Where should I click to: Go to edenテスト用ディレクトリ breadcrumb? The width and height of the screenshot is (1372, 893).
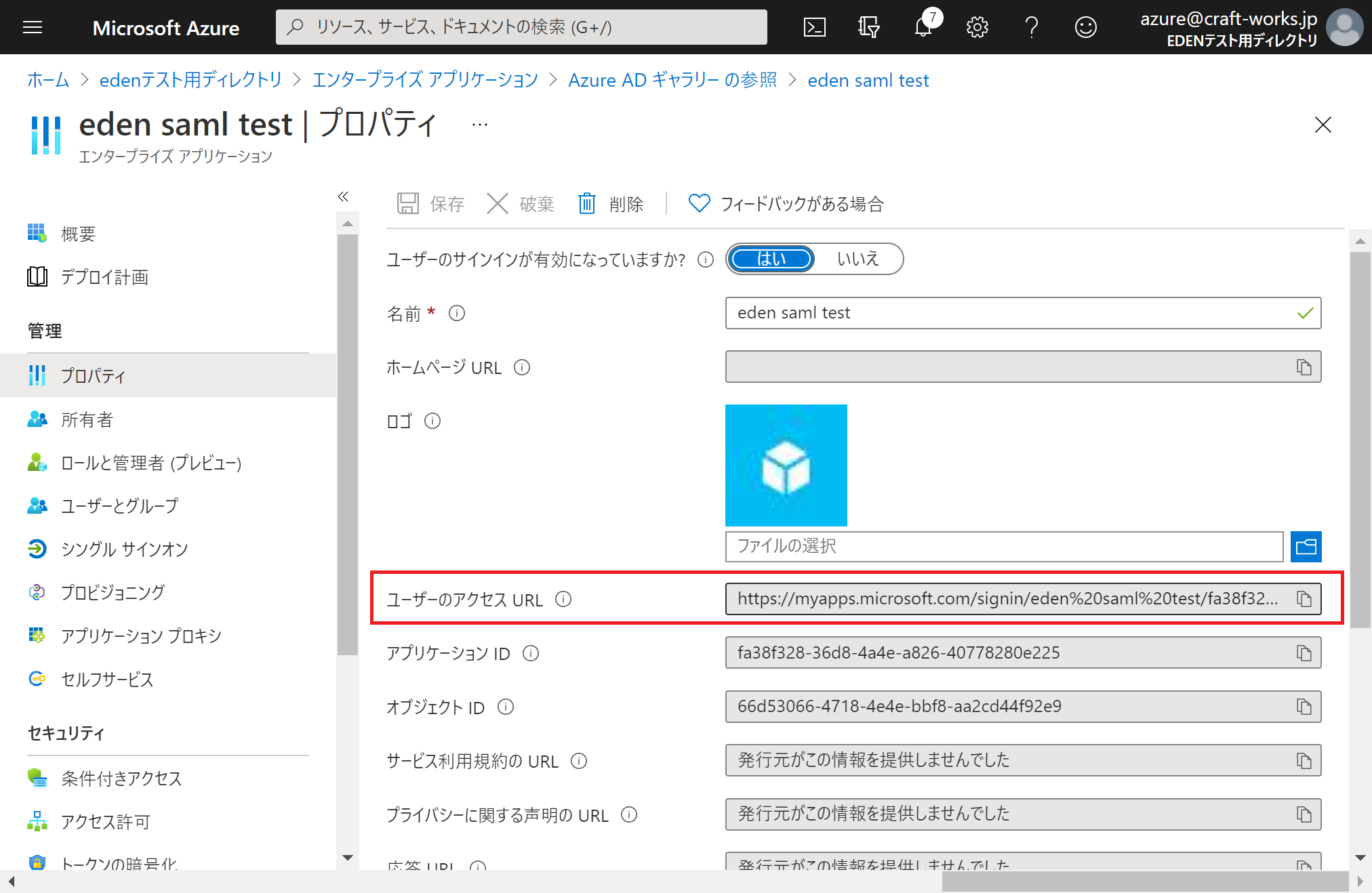190,80
